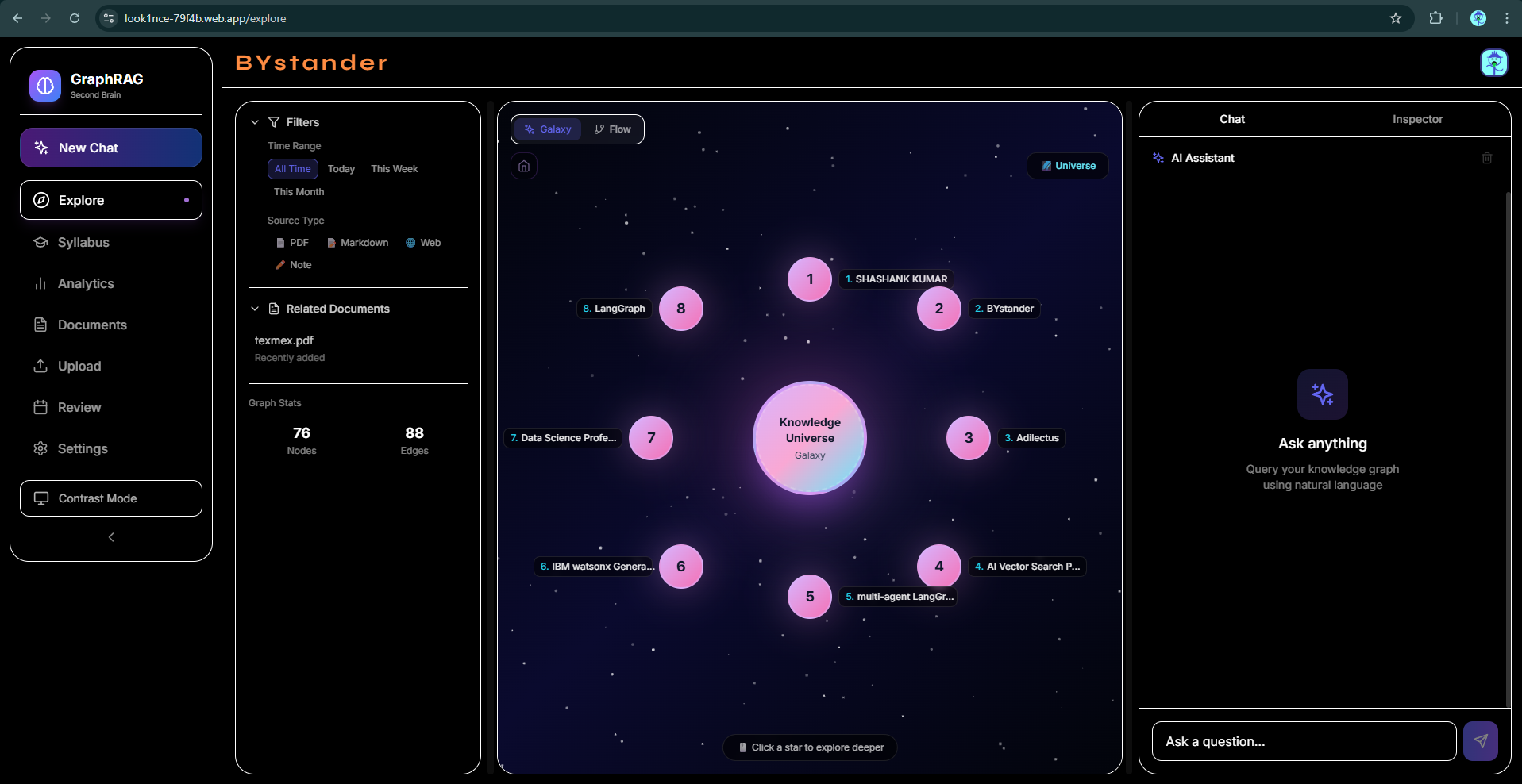The width and height of the screenshot is (1522, 784).
Task: Switch to Flow view
Action: click(612, 129)
